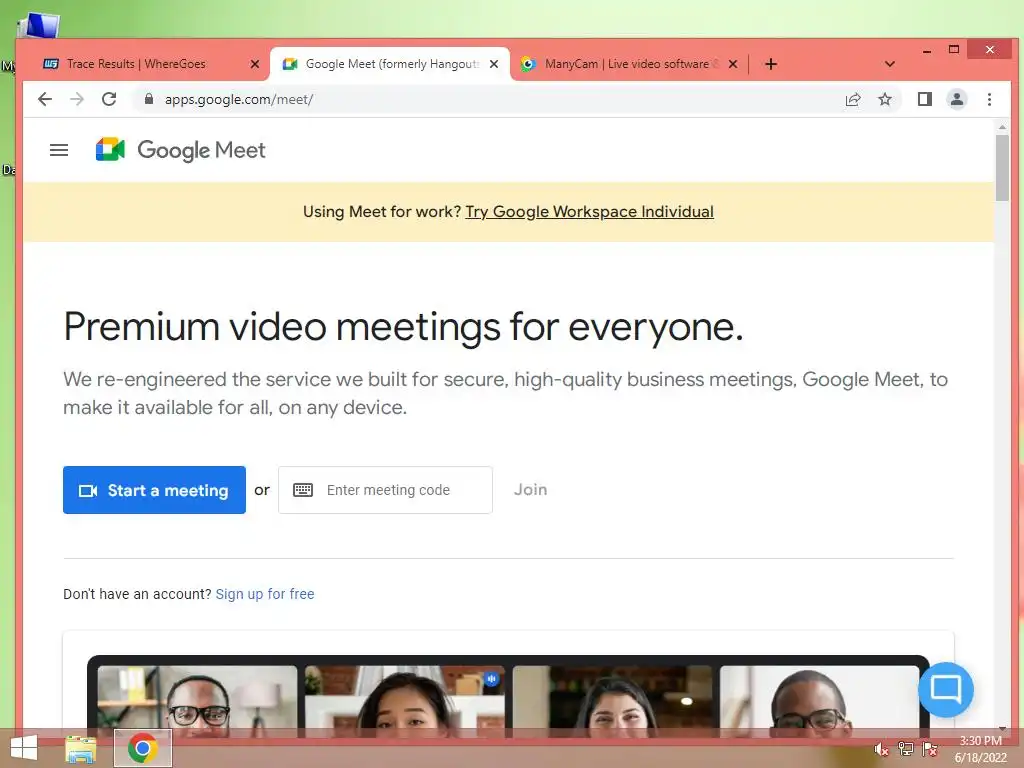
Task: Switch to Google Meet tab
Action: click(x=390, y=64)
